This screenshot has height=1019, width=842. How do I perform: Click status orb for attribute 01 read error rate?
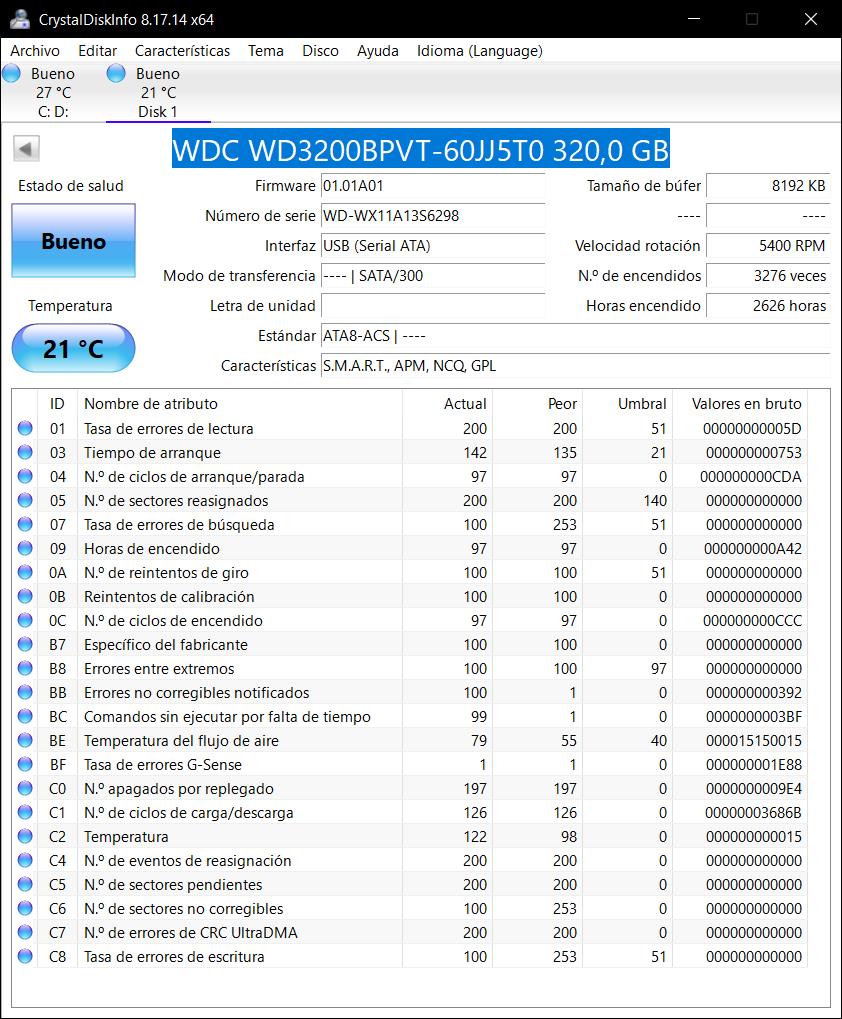pos(25,428)
